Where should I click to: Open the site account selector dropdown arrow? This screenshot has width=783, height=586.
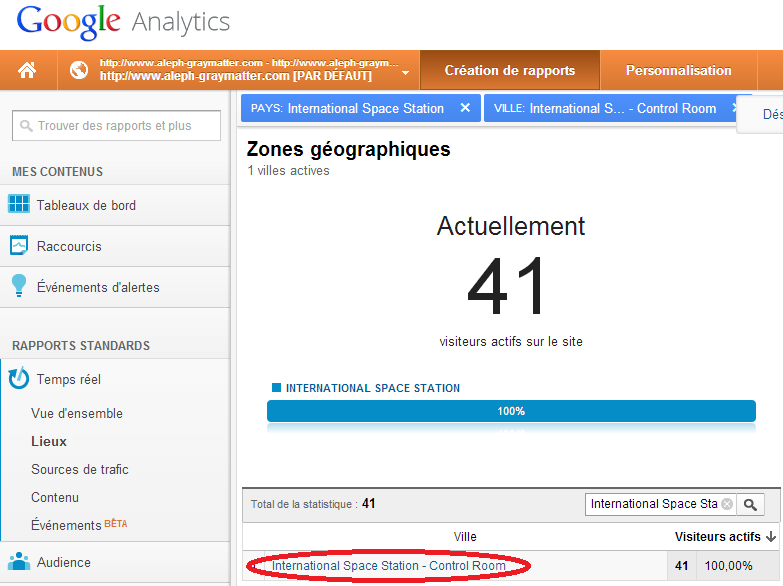(x=405, y=72)
